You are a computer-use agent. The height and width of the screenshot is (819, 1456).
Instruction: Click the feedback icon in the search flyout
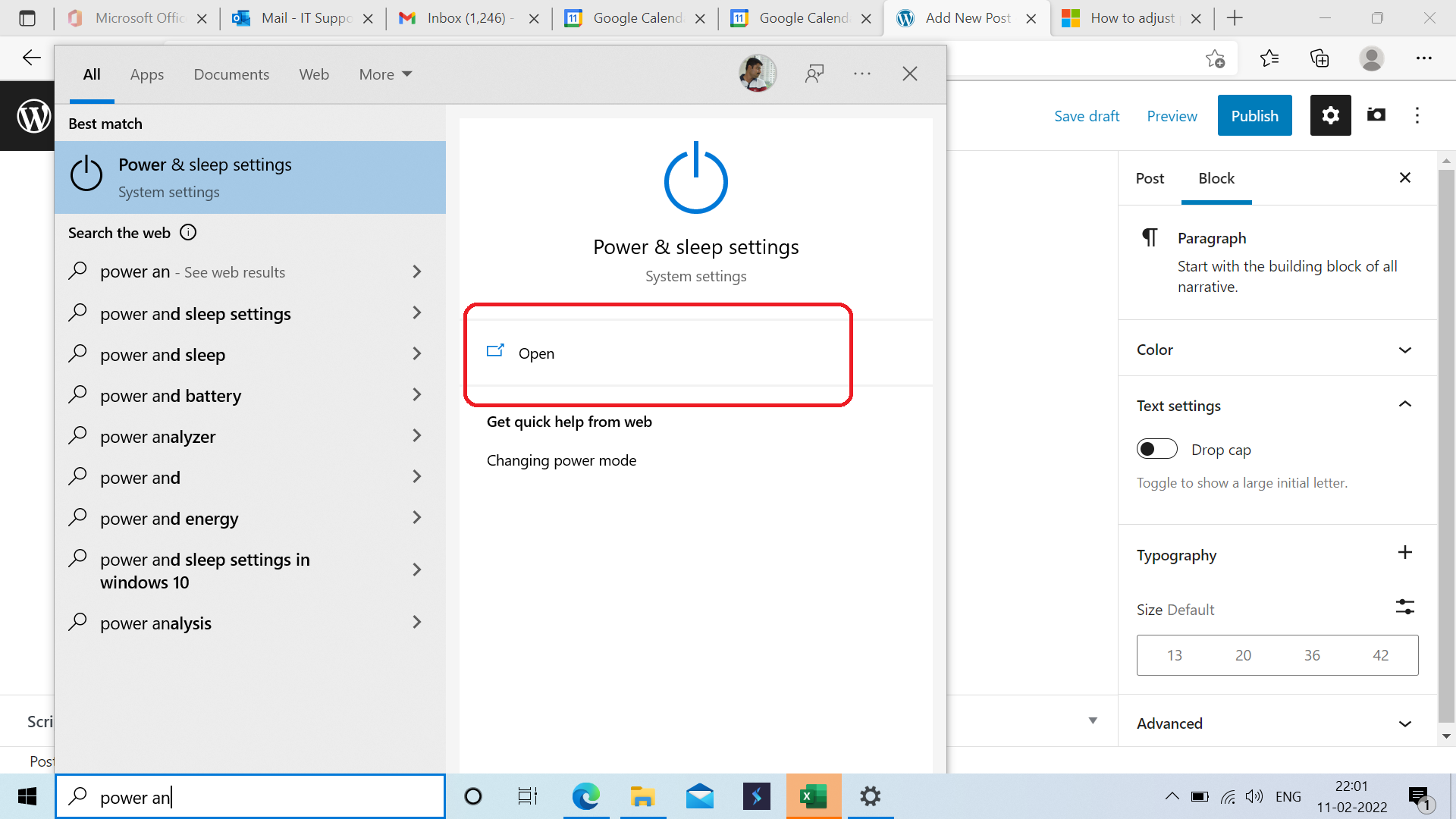pos(814,74)
